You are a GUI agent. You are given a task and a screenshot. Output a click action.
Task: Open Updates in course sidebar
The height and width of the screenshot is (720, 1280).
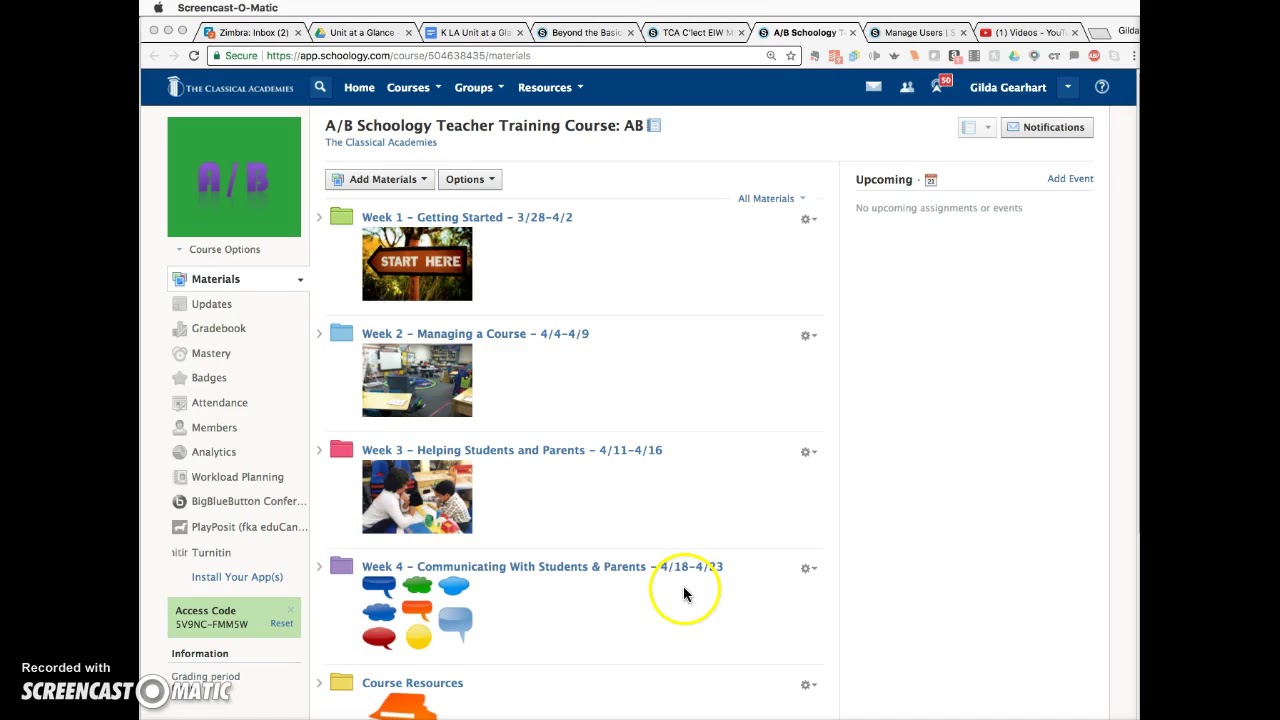211,304
